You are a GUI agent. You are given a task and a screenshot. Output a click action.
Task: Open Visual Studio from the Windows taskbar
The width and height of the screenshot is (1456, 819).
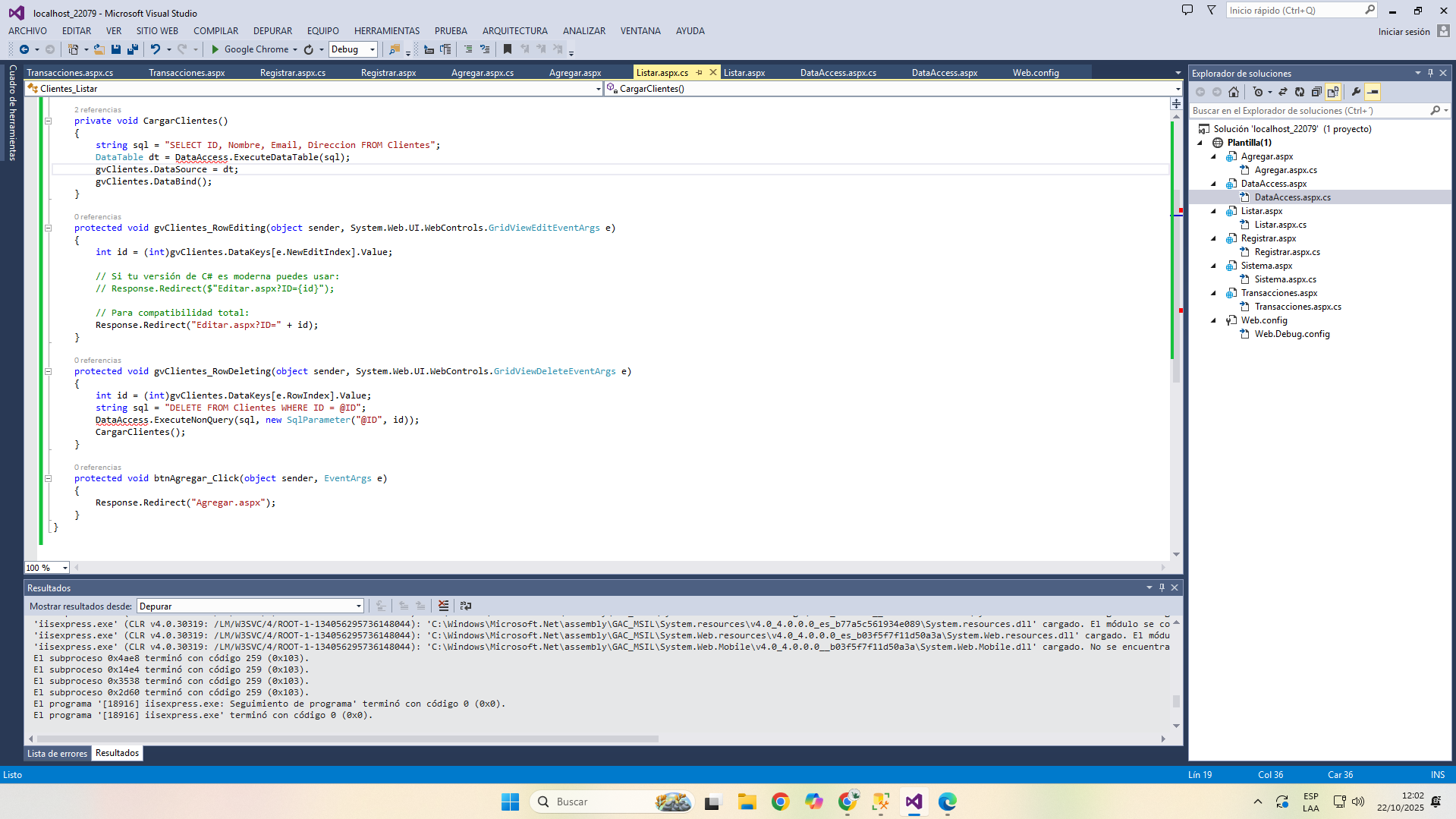pos(914,802)
